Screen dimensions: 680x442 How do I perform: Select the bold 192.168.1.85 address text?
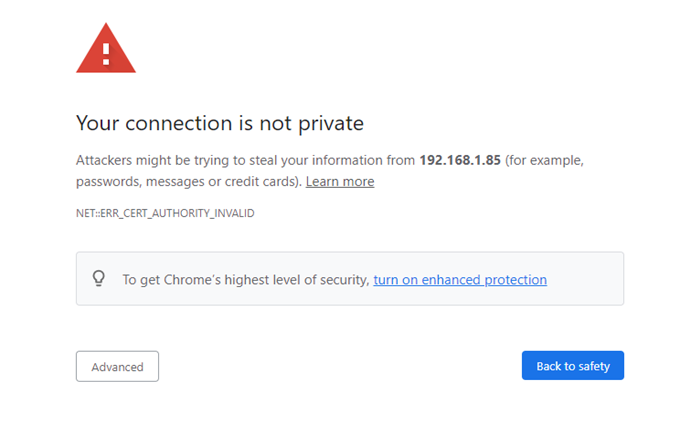click(460, 160)
